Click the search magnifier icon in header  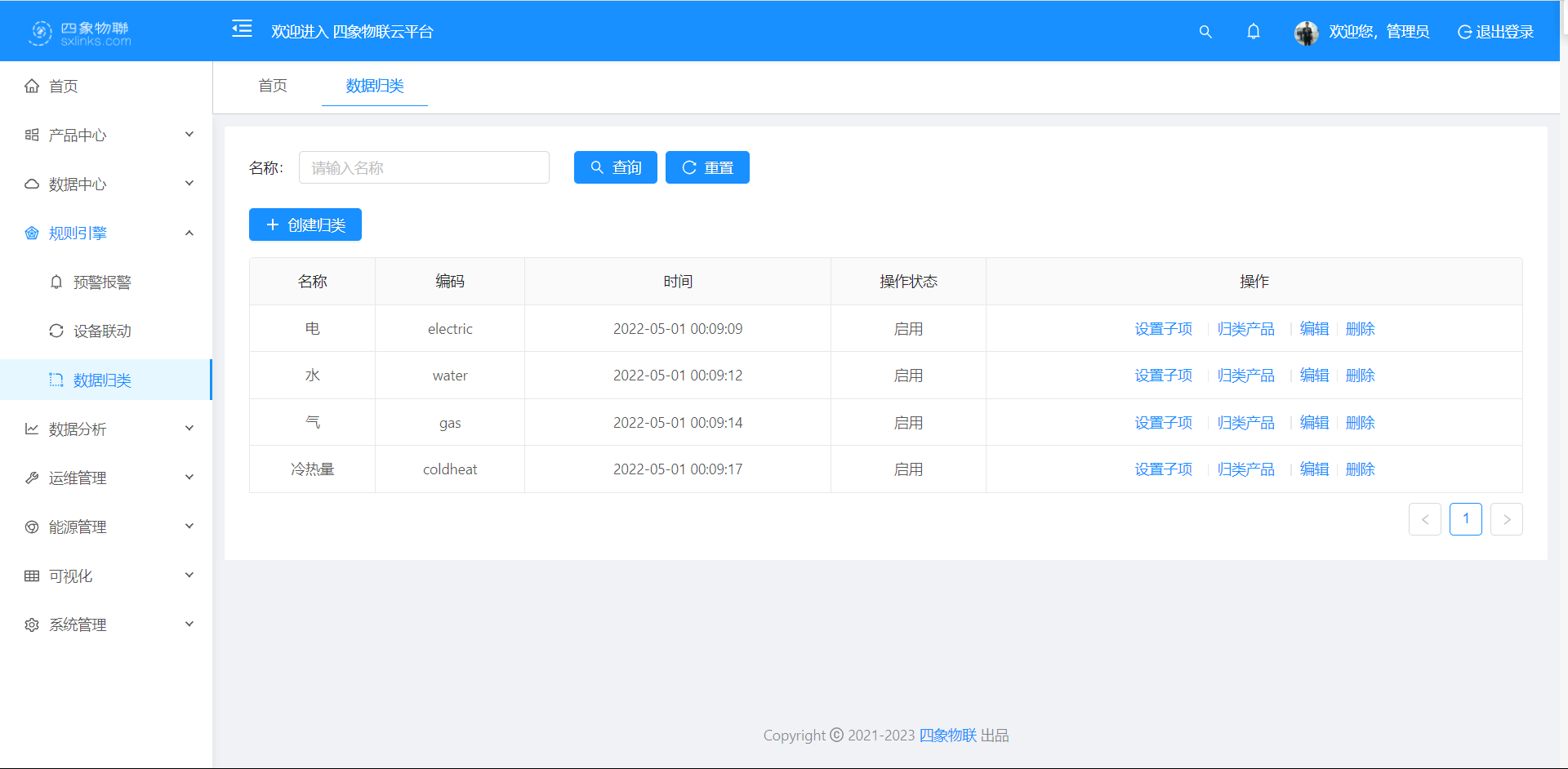pyautogui.click(x=1205, y=32)
